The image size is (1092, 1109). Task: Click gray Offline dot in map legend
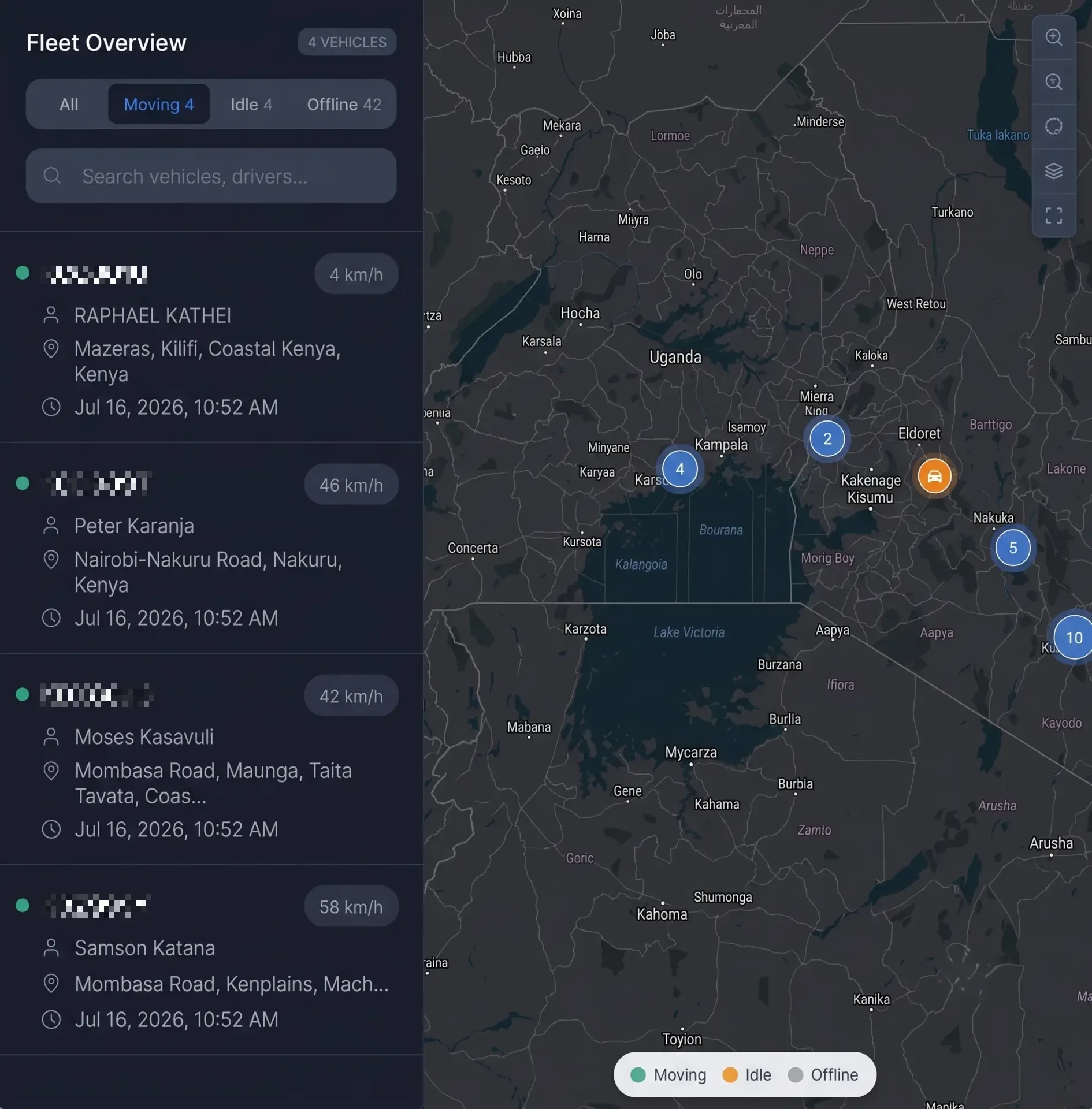[795, 1075]
